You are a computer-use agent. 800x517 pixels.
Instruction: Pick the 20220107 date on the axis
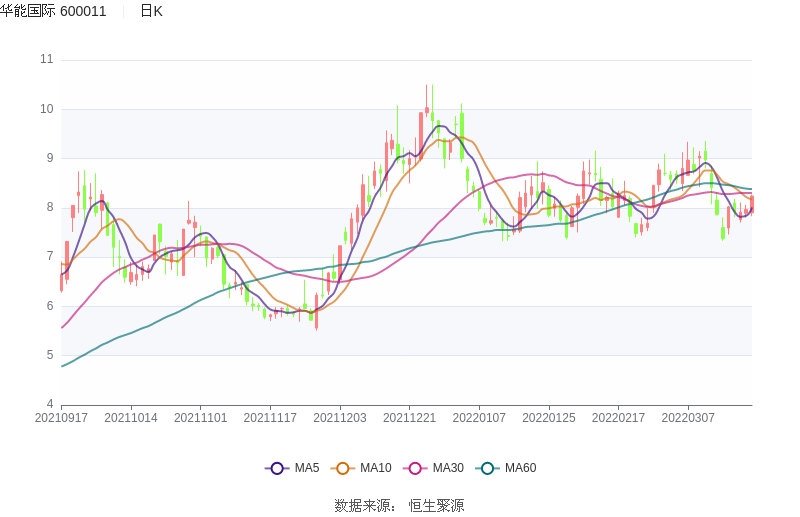[479, 418]
